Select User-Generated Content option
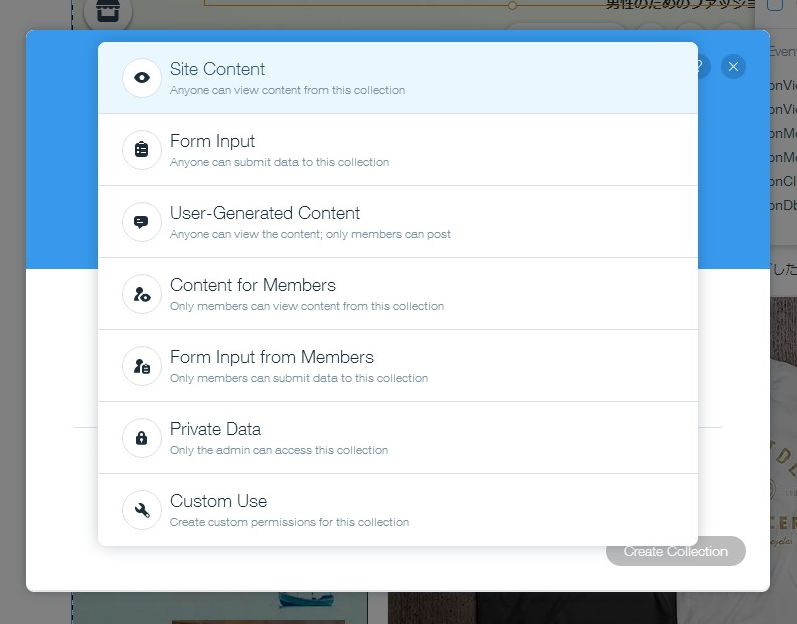Screen dimensions: 797x624 (x=398, y=222)
